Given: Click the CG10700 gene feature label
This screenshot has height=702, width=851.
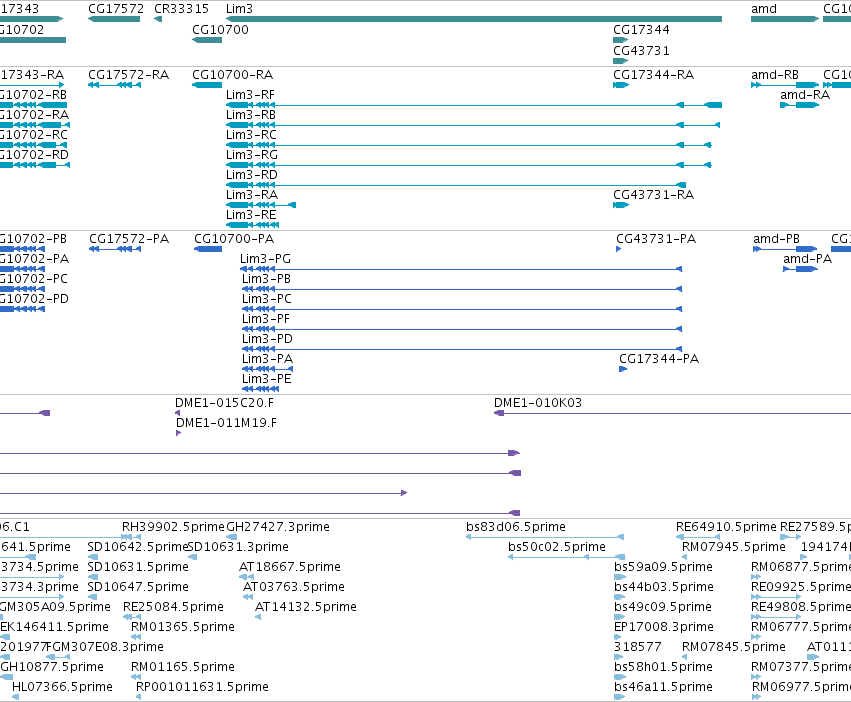Looking at the screenshot, I should (x=220, y=29).
